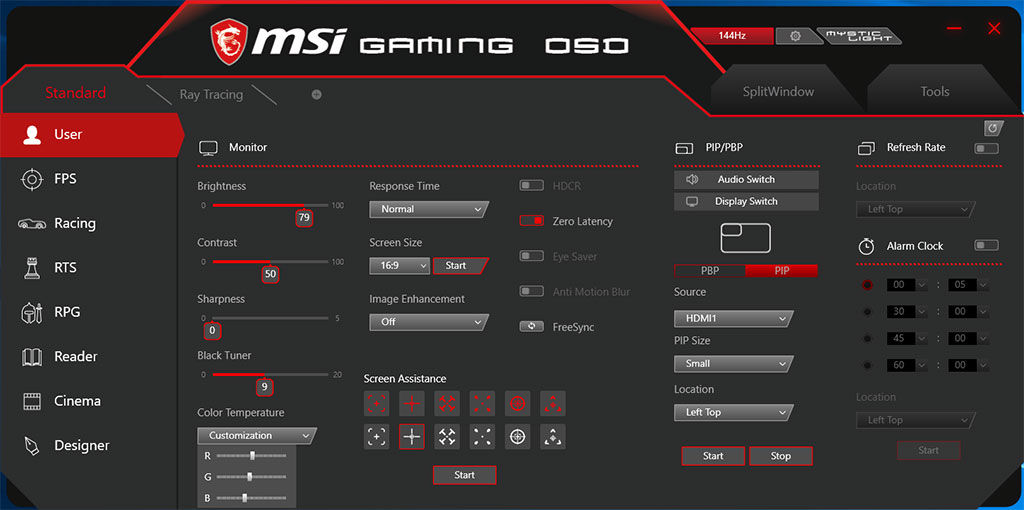The image size is (1024, 510).
Task: Open FPS mode with the target icon
Action: [31, 179]
